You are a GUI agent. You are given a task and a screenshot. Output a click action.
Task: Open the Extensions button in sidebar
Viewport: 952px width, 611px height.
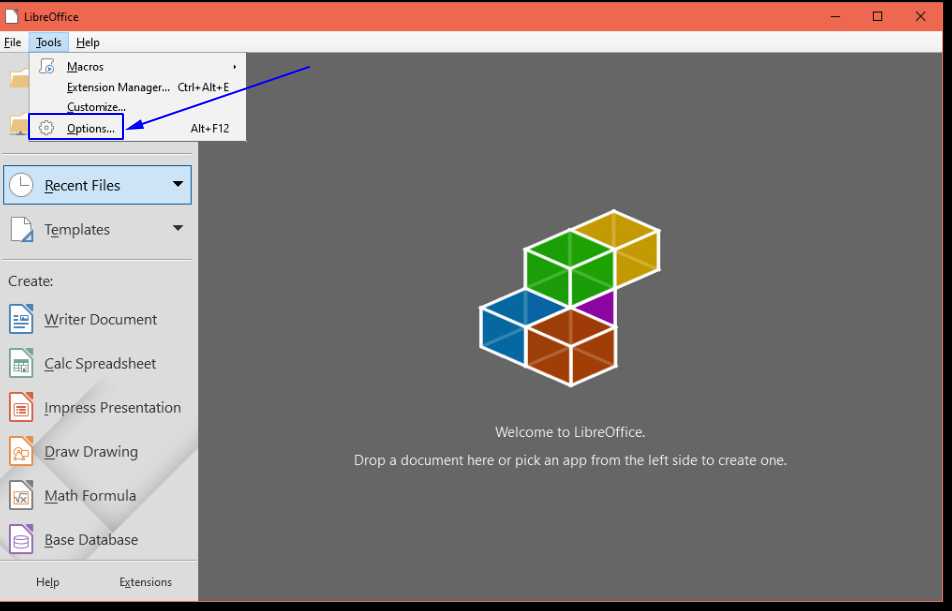(x=146, y=582)
